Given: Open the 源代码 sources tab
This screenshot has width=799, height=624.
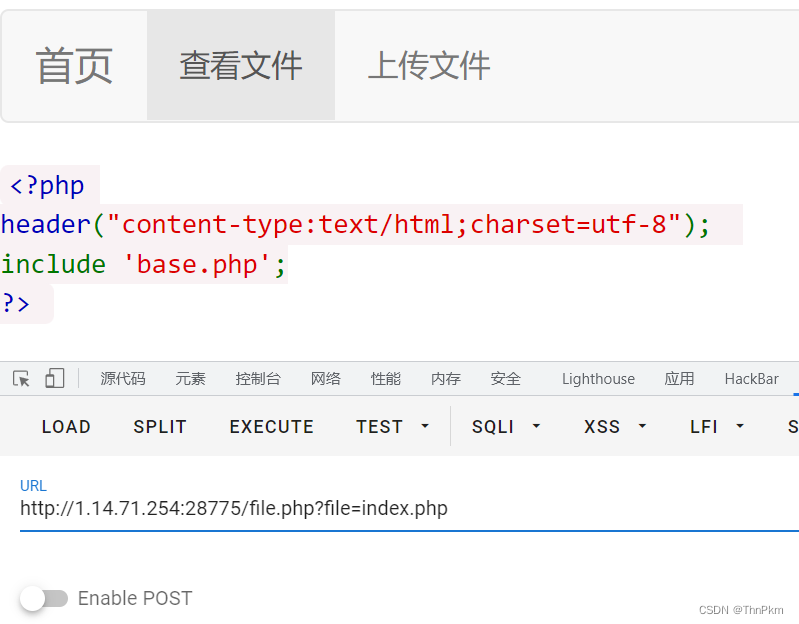Looking at the screenshot, I should pos(123,379).
